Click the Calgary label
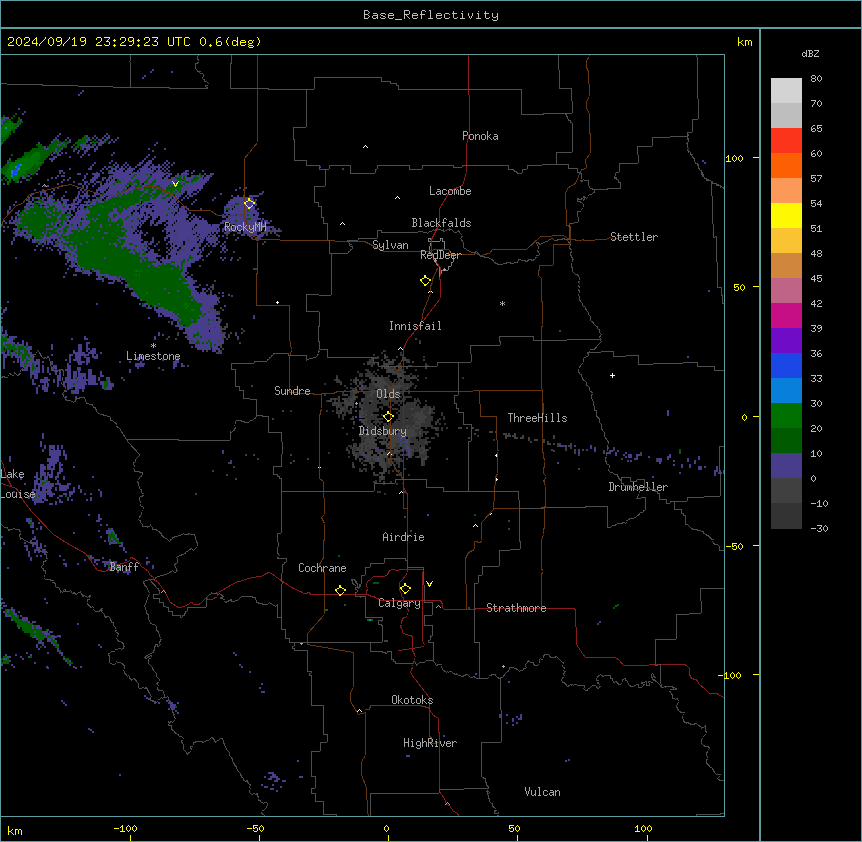This screenshot has height=842, width=862. (399, 603)
